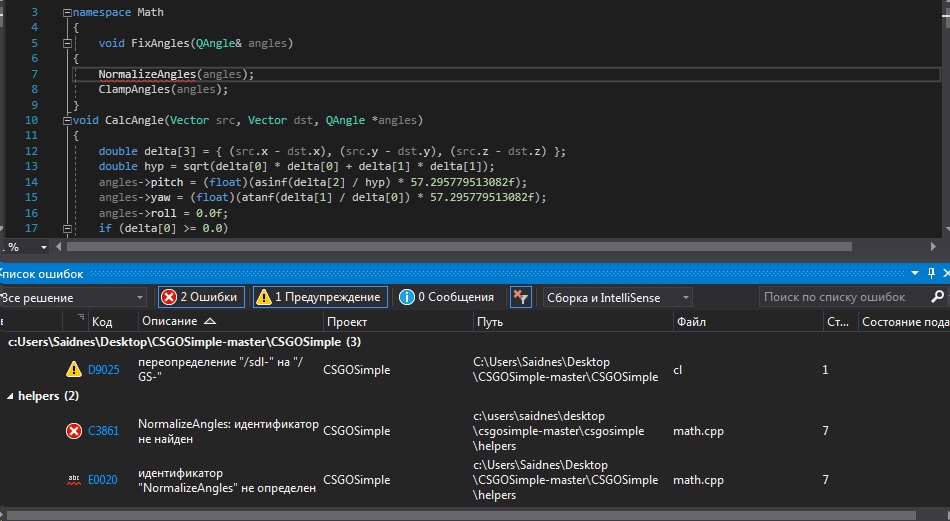
Task: Click the horizontal scrollbar right arrow
Action: [x=933, y=247]
